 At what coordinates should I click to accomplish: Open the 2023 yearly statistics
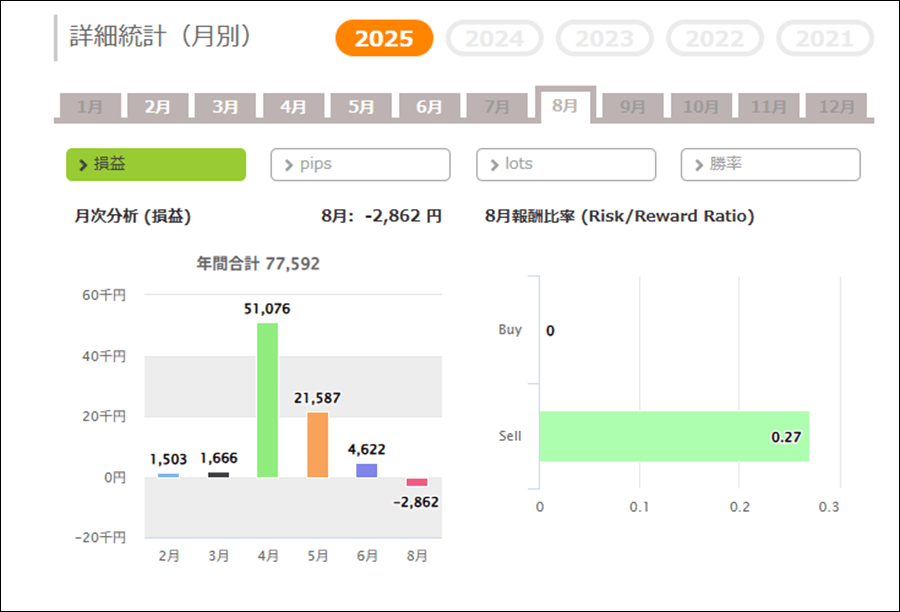tap(605, 39)
